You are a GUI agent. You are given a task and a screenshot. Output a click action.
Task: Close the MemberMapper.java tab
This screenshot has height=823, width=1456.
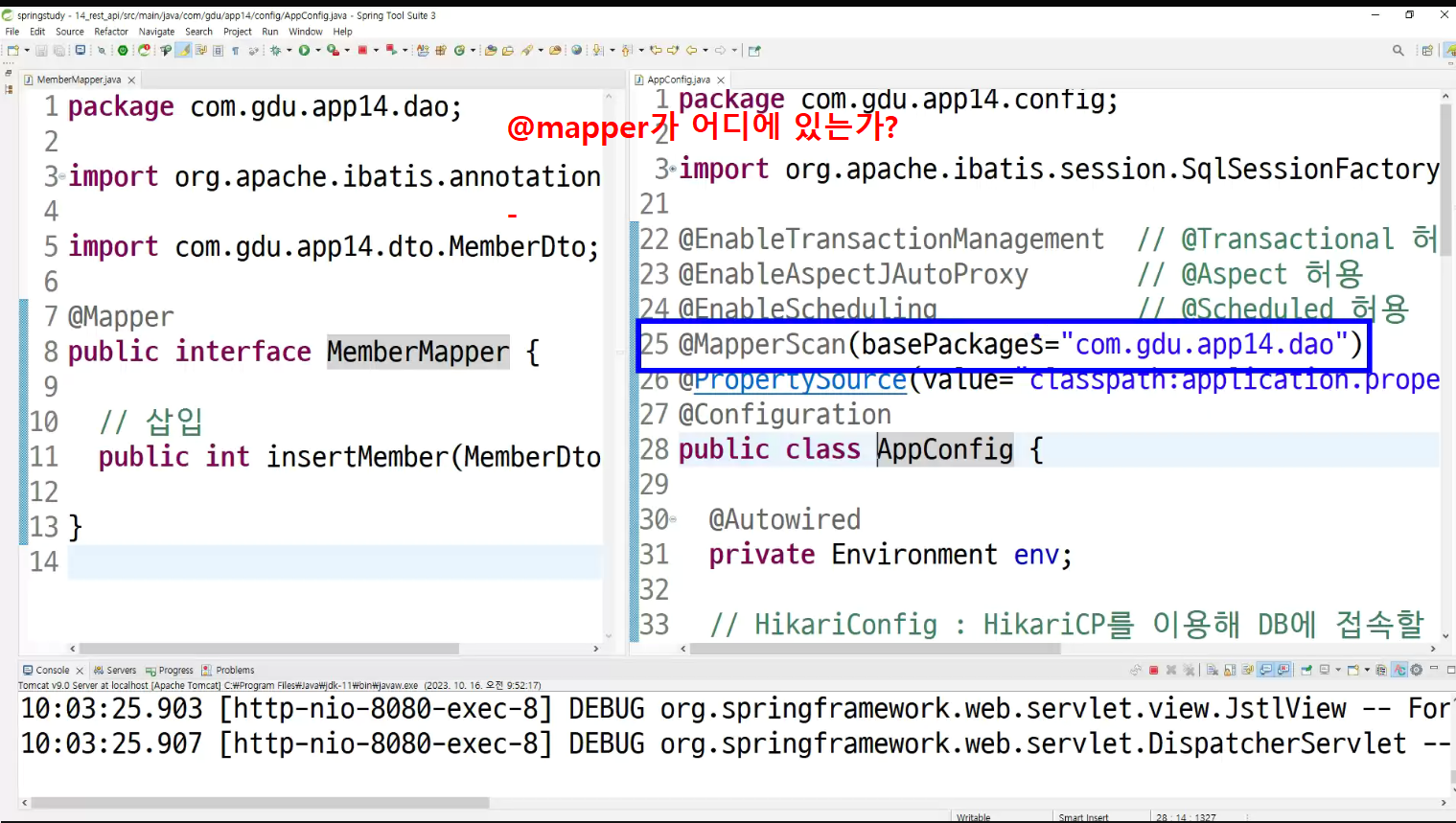(131, 80)
